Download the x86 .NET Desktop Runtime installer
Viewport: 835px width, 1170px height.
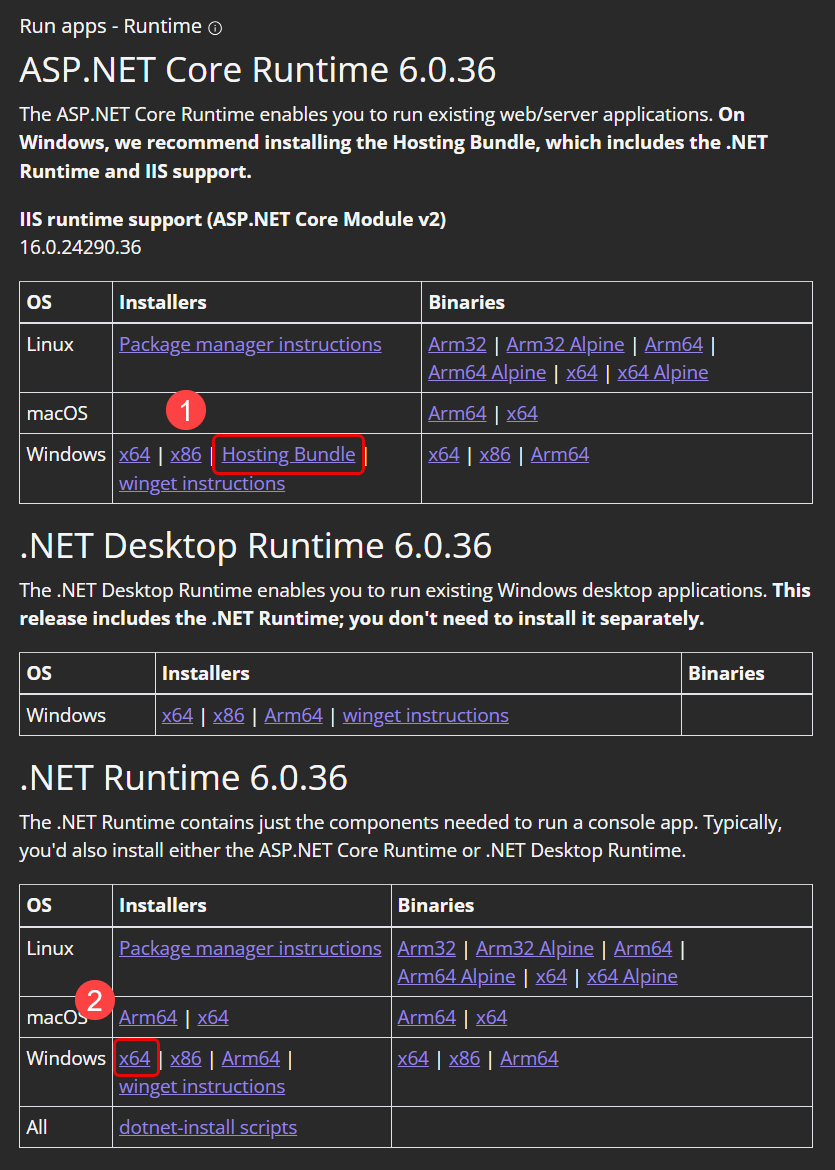(x=228, y=715)
